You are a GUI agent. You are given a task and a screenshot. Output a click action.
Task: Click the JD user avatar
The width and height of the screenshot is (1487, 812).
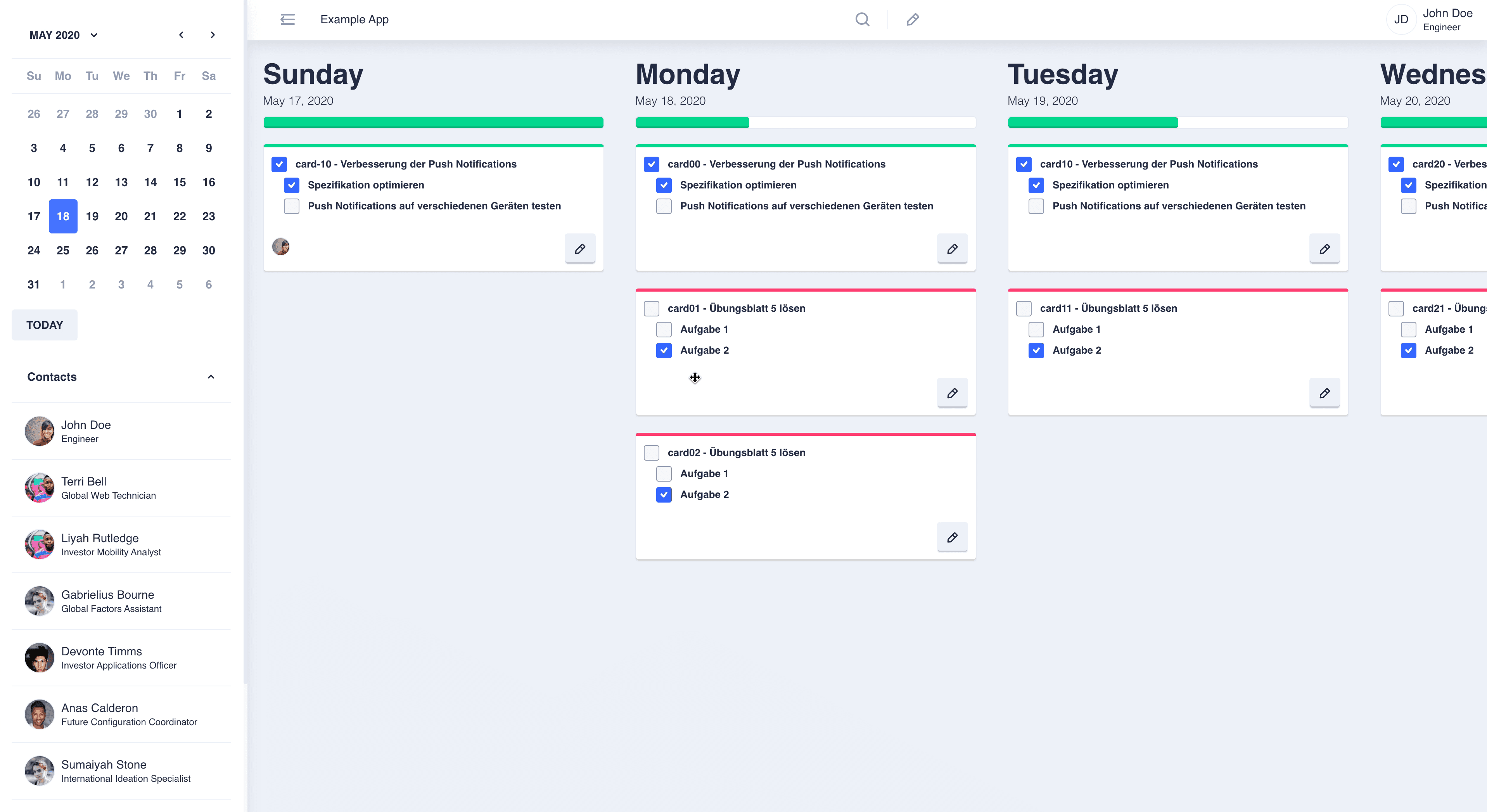click(1401, 20)
